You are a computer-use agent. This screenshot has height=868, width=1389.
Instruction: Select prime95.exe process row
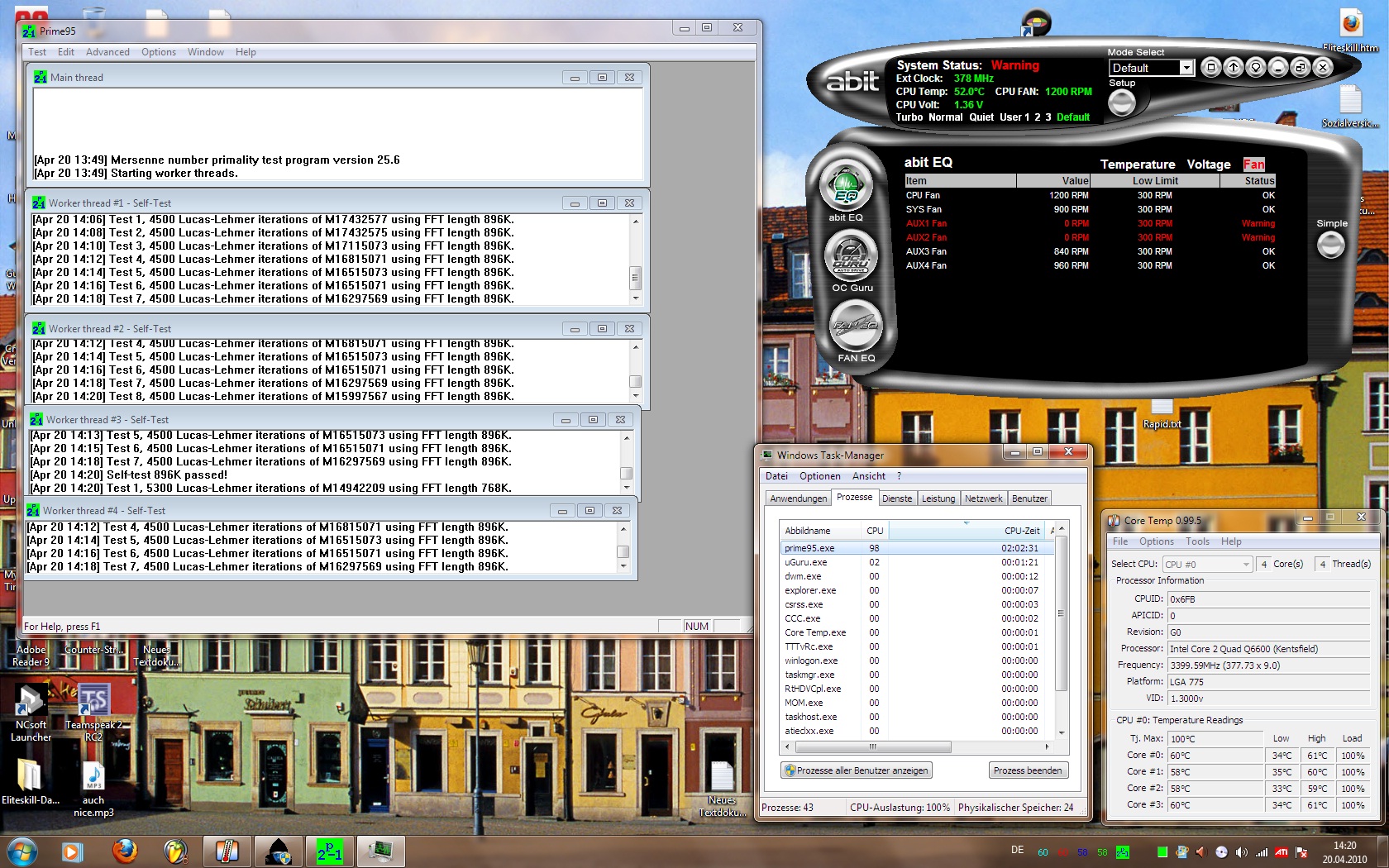click(916, 548)
